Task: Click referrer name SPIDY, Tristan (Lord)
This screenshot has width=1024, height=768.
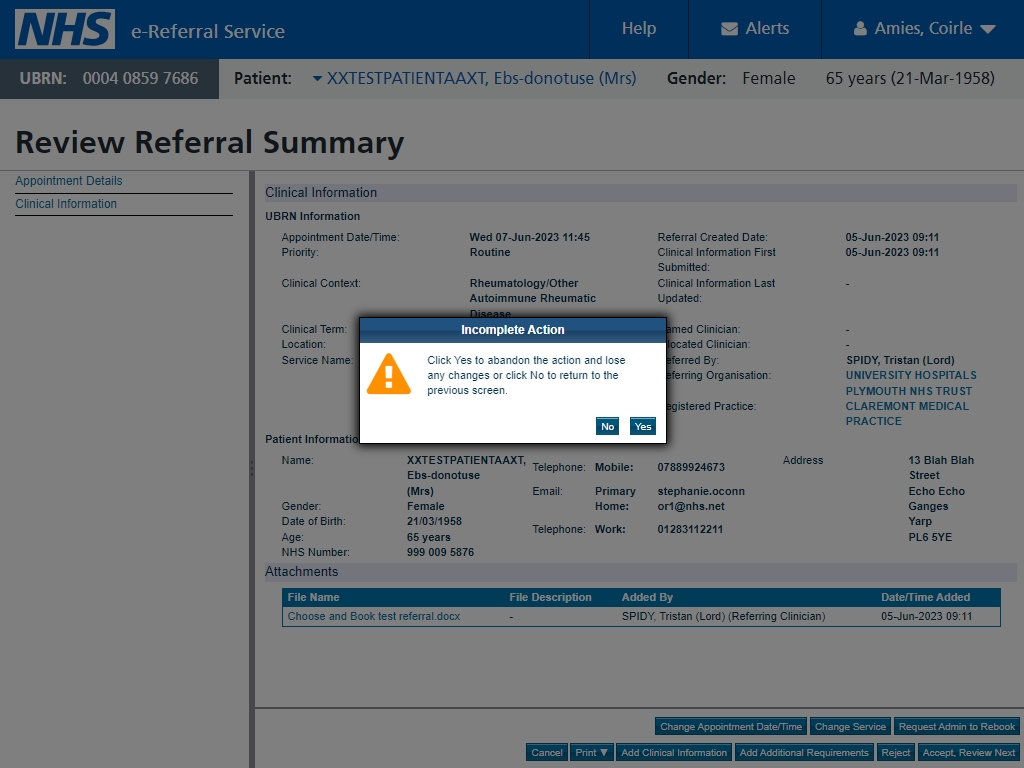Action: (x=900, y=360)
